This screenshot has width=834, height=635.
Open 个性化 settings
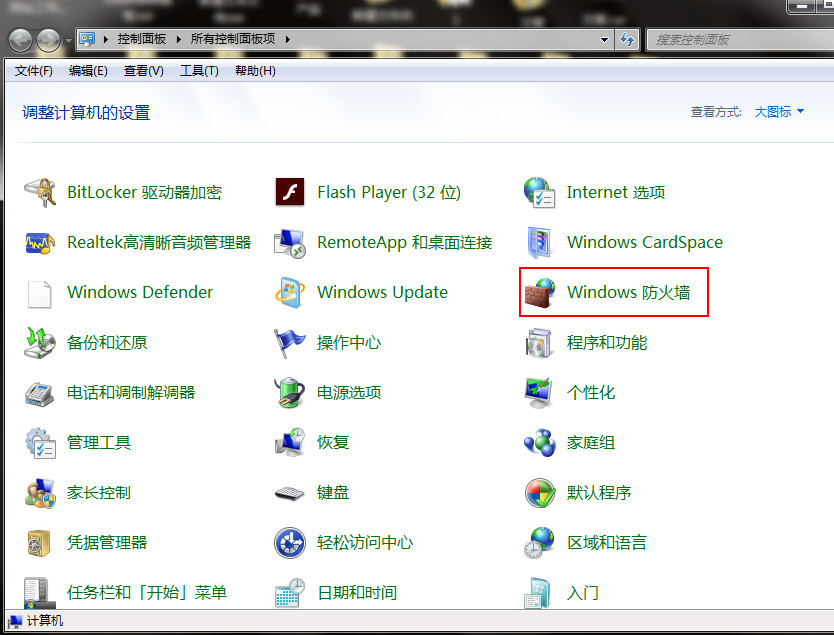click(590, 392)
